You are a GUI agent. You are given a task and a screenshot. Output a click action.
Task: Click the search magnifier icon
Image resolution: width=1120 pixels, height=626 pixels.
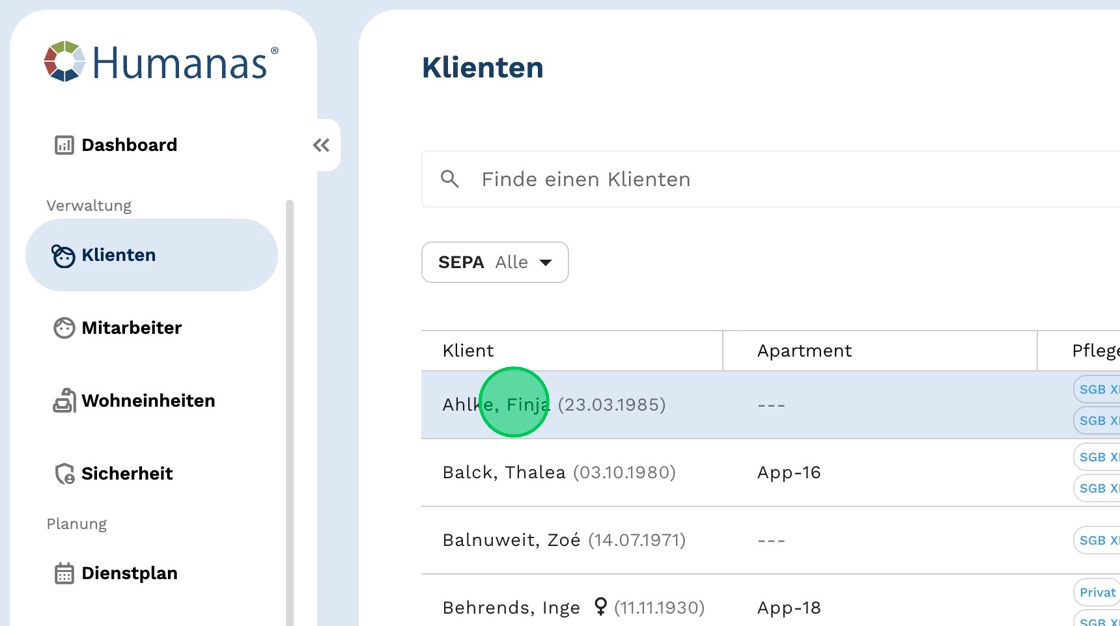[x=450, y=179]
